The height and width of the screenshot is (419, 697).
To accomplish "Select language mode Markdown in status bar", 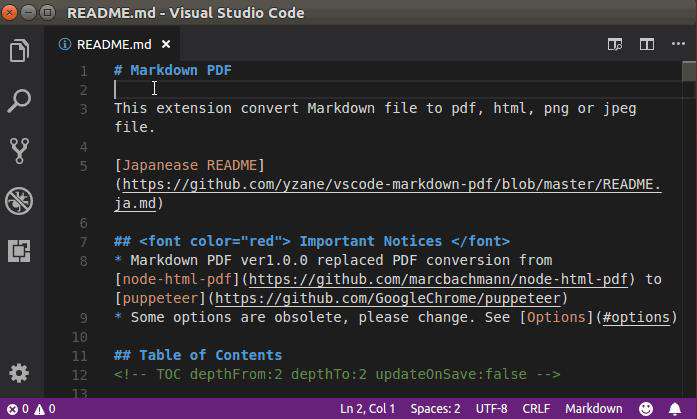I will tap(594, 409).
